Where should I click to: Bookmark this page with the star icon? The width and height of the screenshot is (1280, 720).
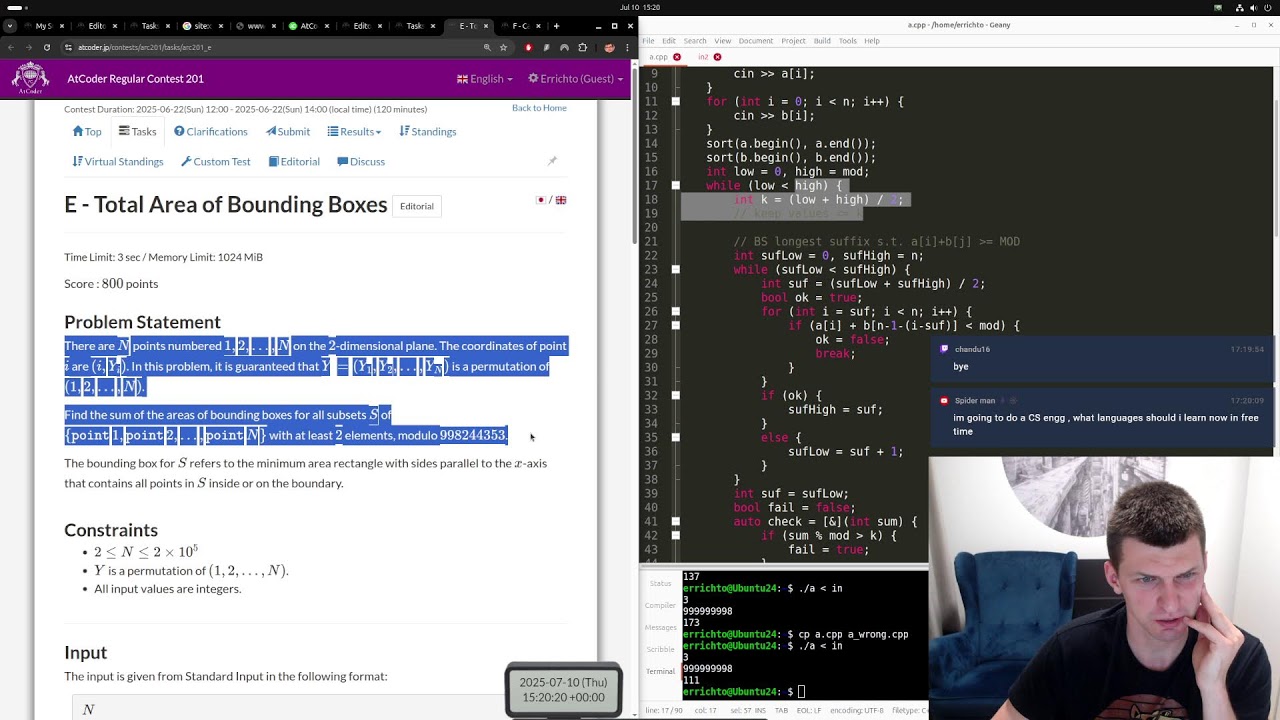(x=503, y=47)
